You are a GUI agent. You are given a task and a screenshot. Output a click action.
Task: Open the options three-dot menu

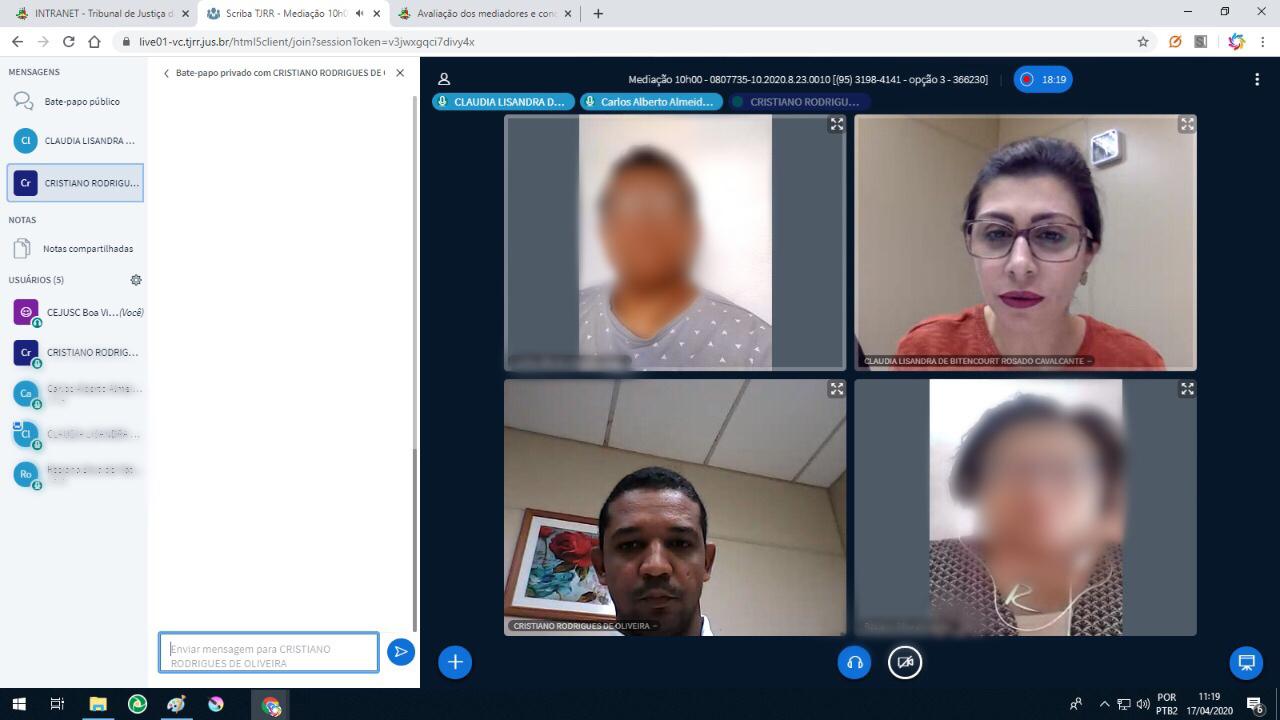(x=1257, y=79)
